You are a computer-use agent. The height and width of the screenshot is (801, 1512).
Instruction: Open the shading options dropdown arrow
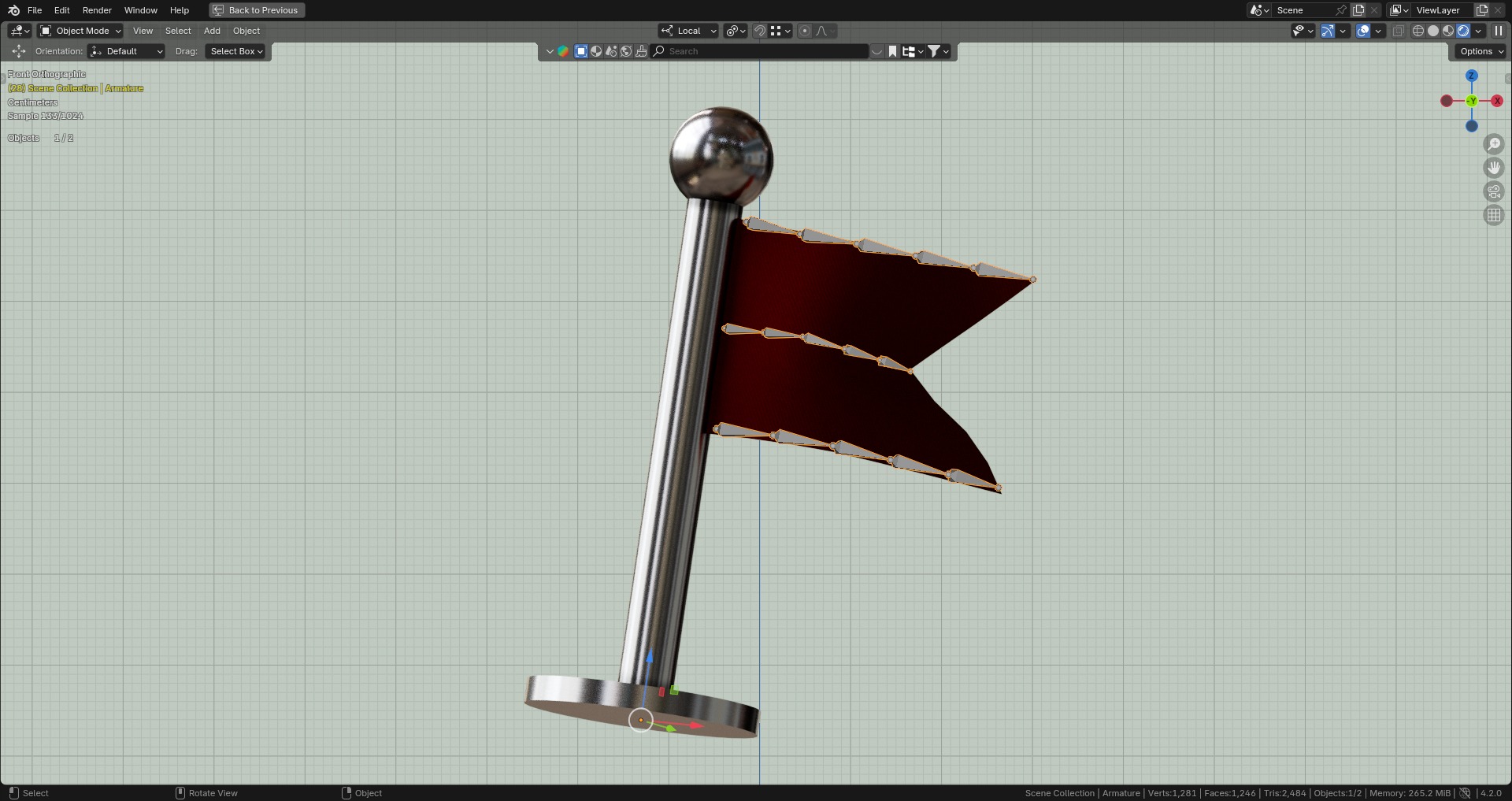point(1478,31)
